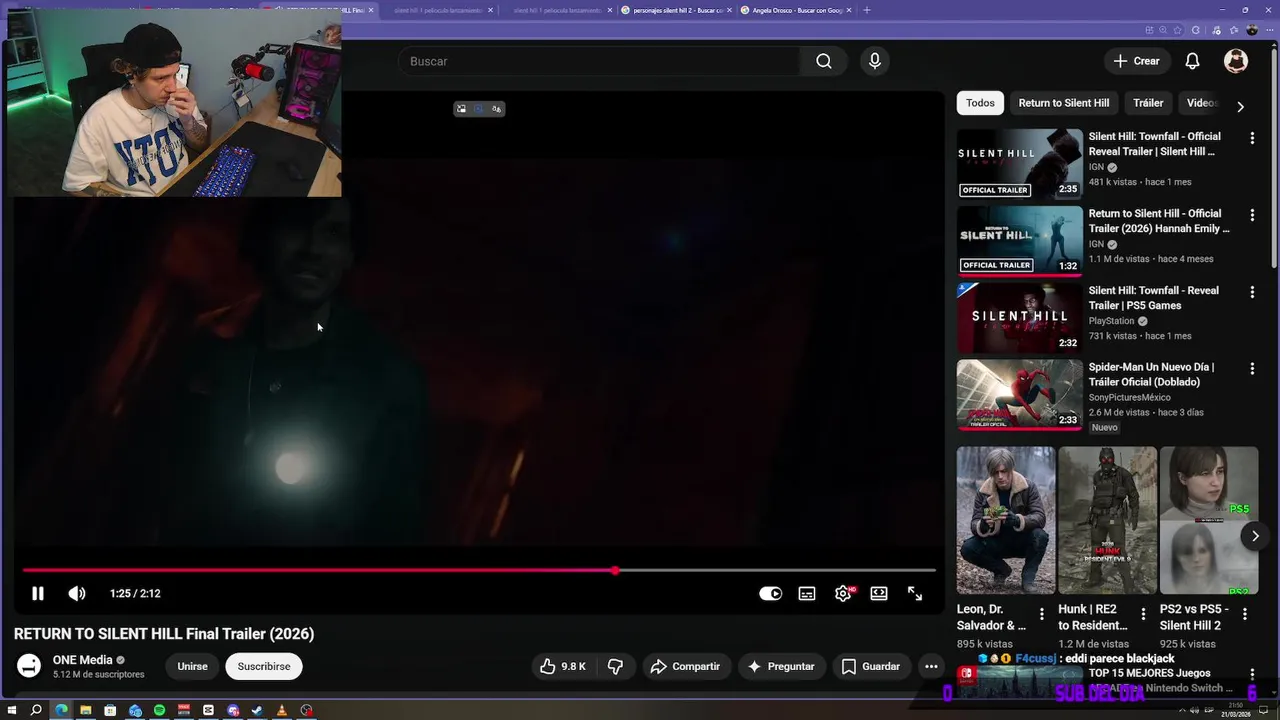Switch to theater mode
The image size is (1280, 720).
(879, 593)
